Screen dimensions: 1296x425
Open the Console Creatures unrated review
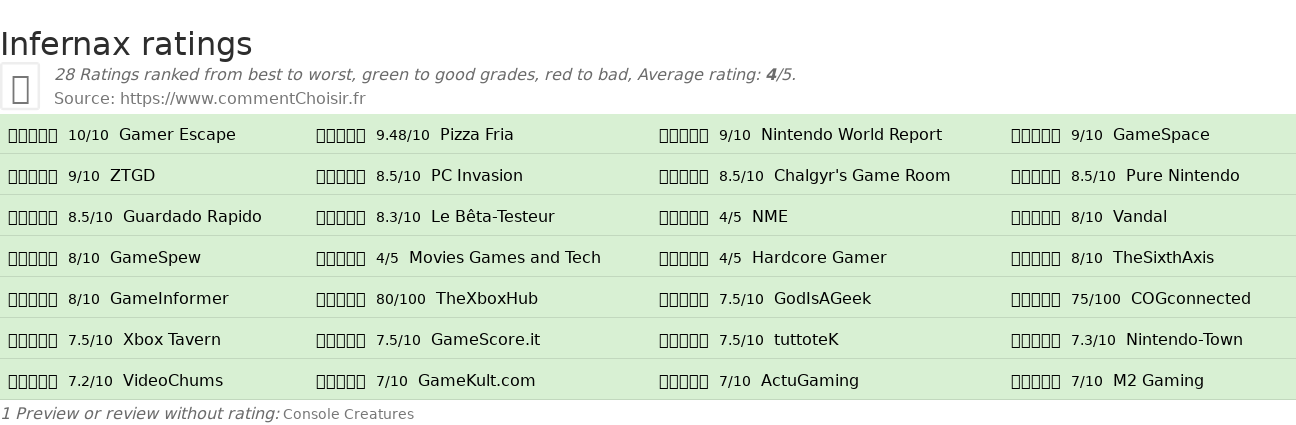pyautogui.click(x=348, y=414)
